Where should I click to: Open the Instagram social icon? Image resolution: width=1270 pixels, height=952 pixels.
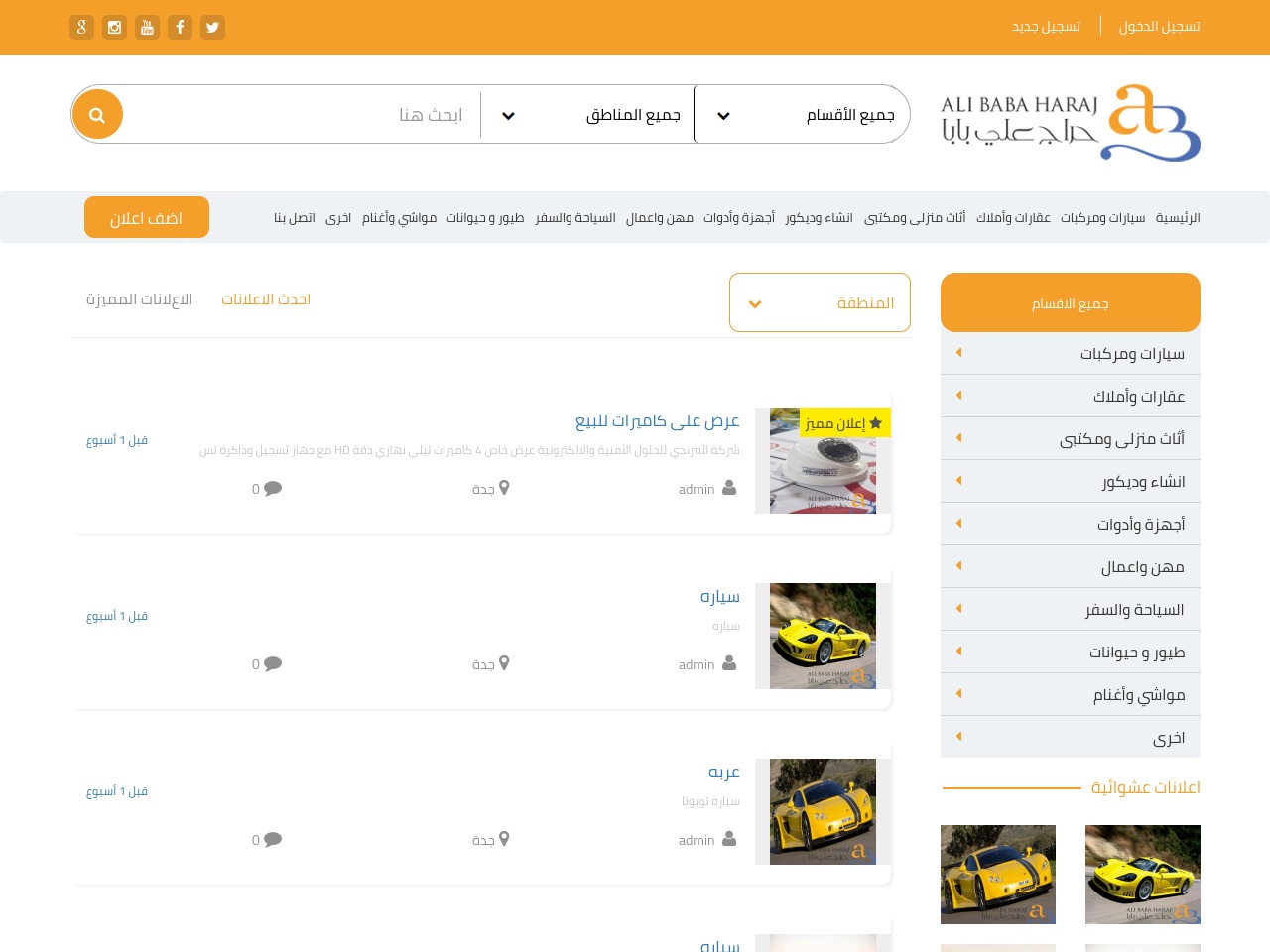coord(114,27)
